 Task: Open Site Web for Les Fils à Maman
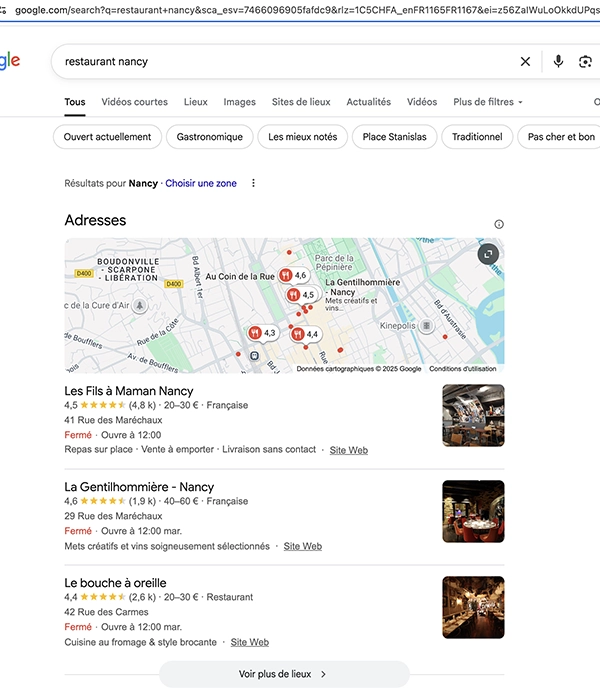tap(349, 450)
